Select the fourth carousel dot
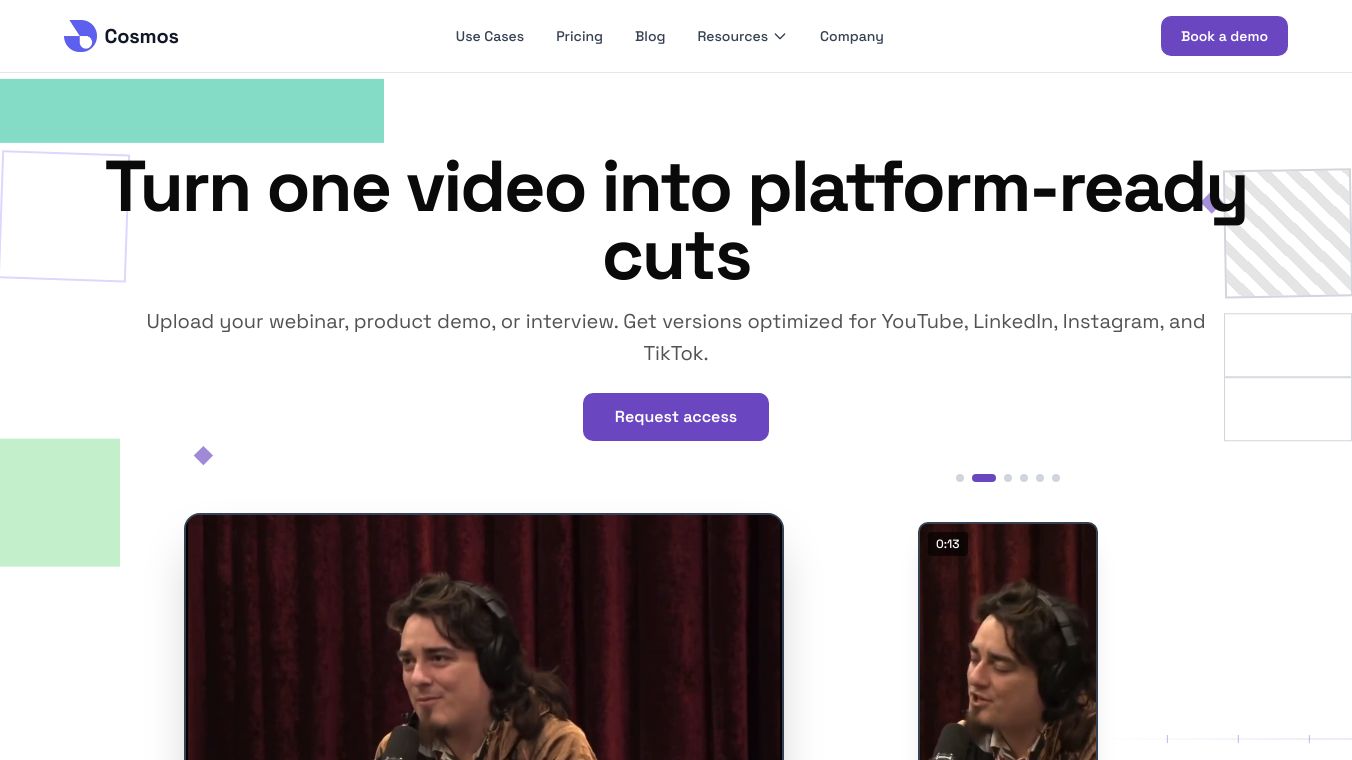This screenshot has height=760, width=1352. pos(1024,478)
